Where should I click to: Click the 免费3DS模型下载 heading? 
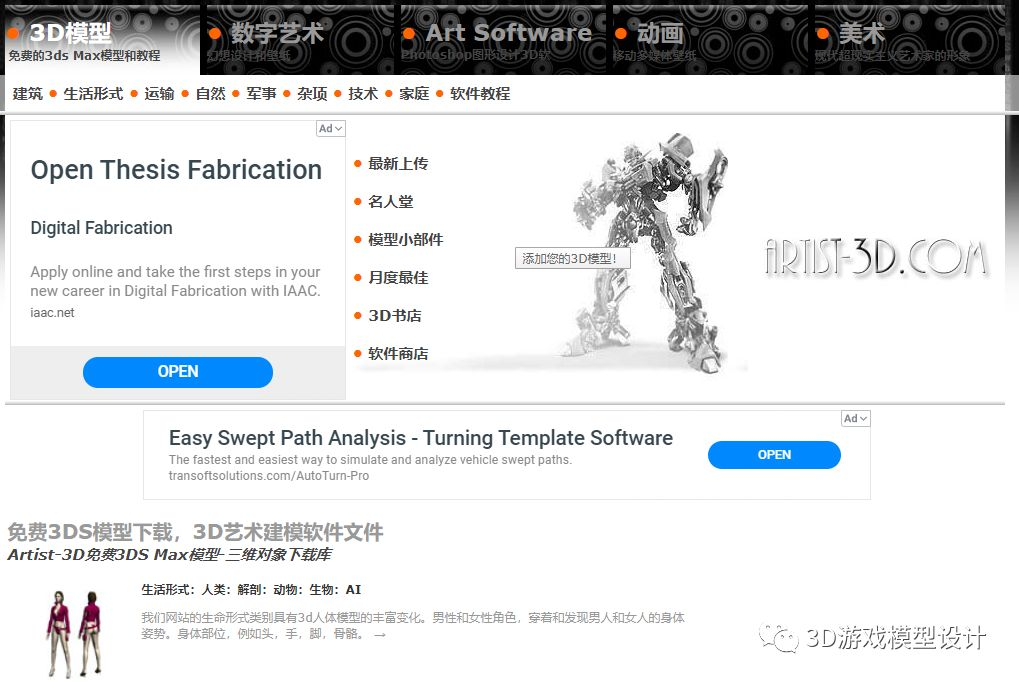(x=195, y=532)
